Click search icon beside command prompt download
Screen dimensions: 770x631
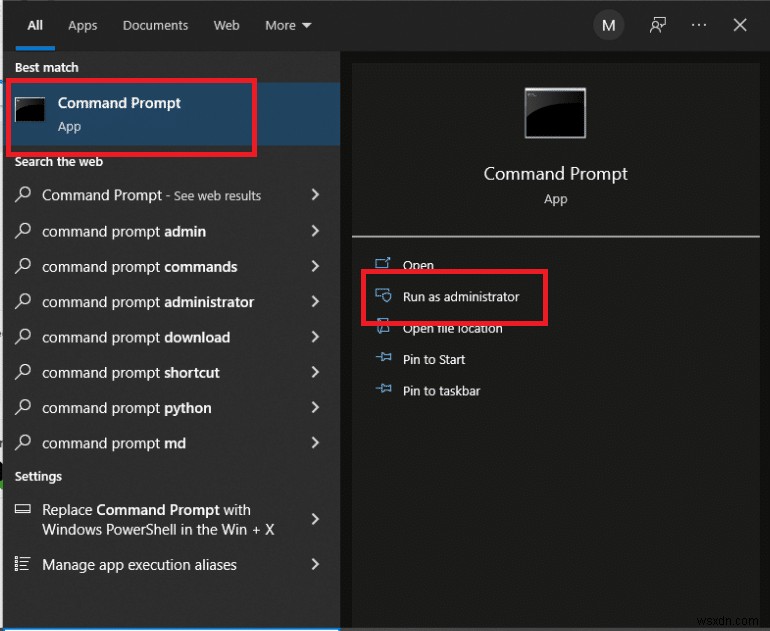[x=23, y=336]
